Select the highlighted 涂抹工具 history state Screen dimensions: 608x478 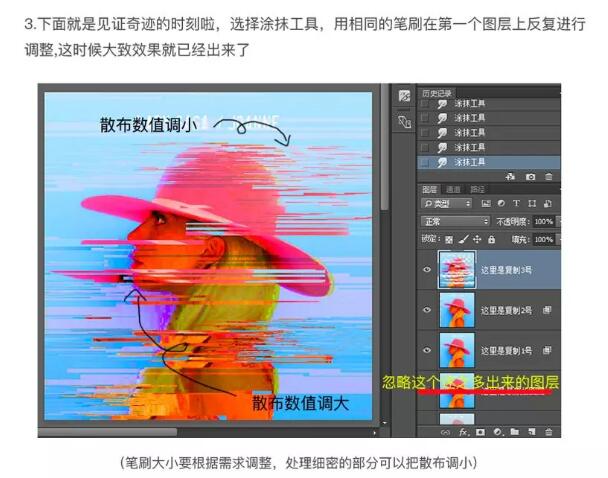click(489, 162)
